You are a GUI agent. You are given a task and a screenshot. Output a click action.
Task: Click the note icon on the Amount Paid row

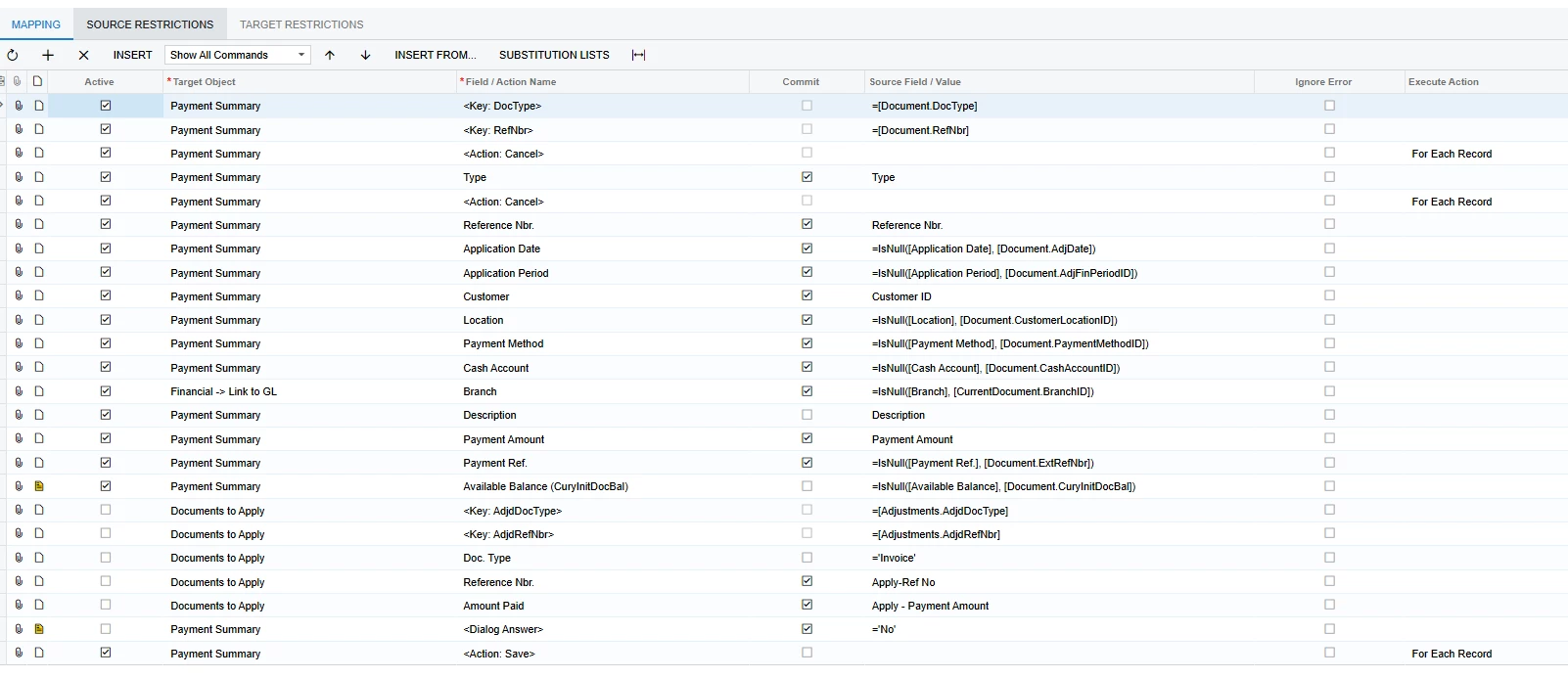click(x=39, y=605)
